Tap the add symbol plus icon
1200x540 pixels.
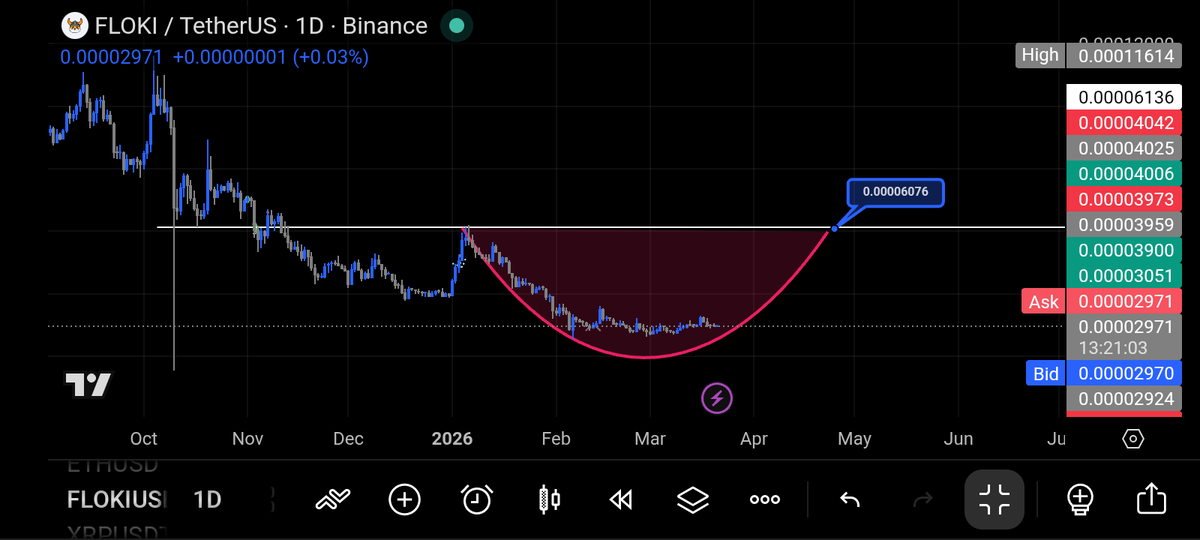point(405,498)
